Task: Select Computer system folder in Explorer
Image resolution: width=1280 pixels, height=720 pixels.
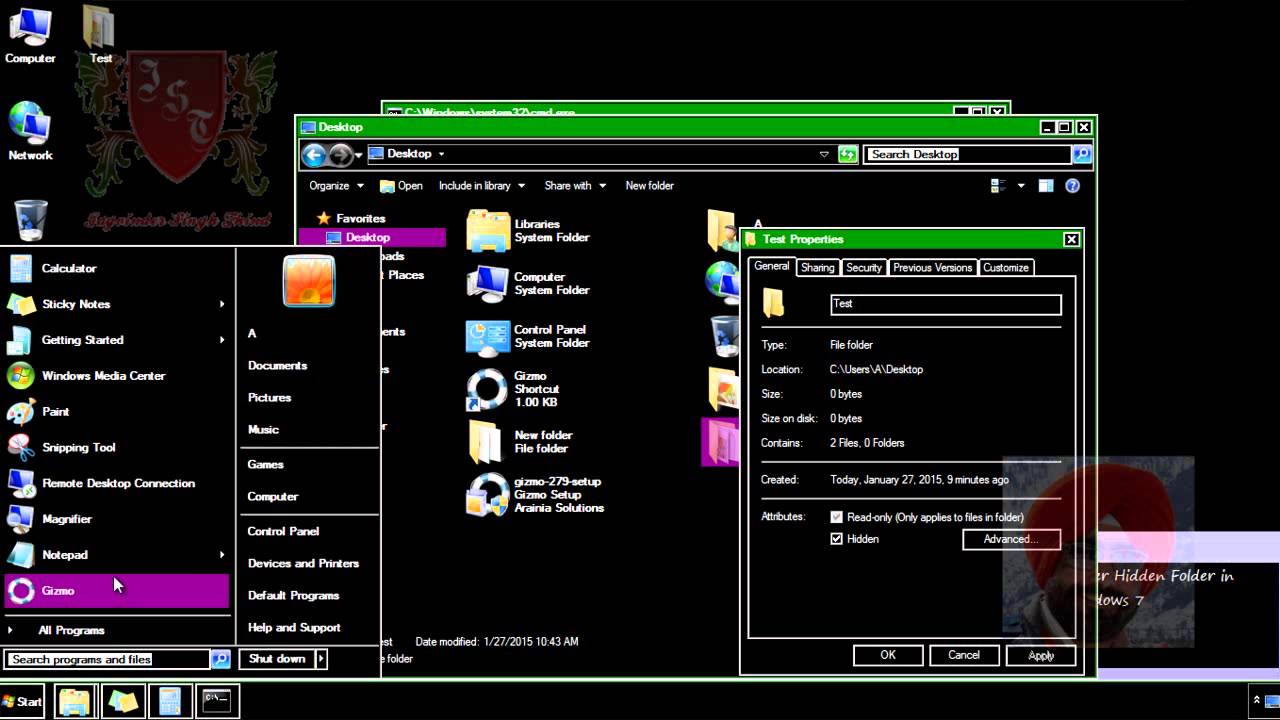Action: click(530, 284)
